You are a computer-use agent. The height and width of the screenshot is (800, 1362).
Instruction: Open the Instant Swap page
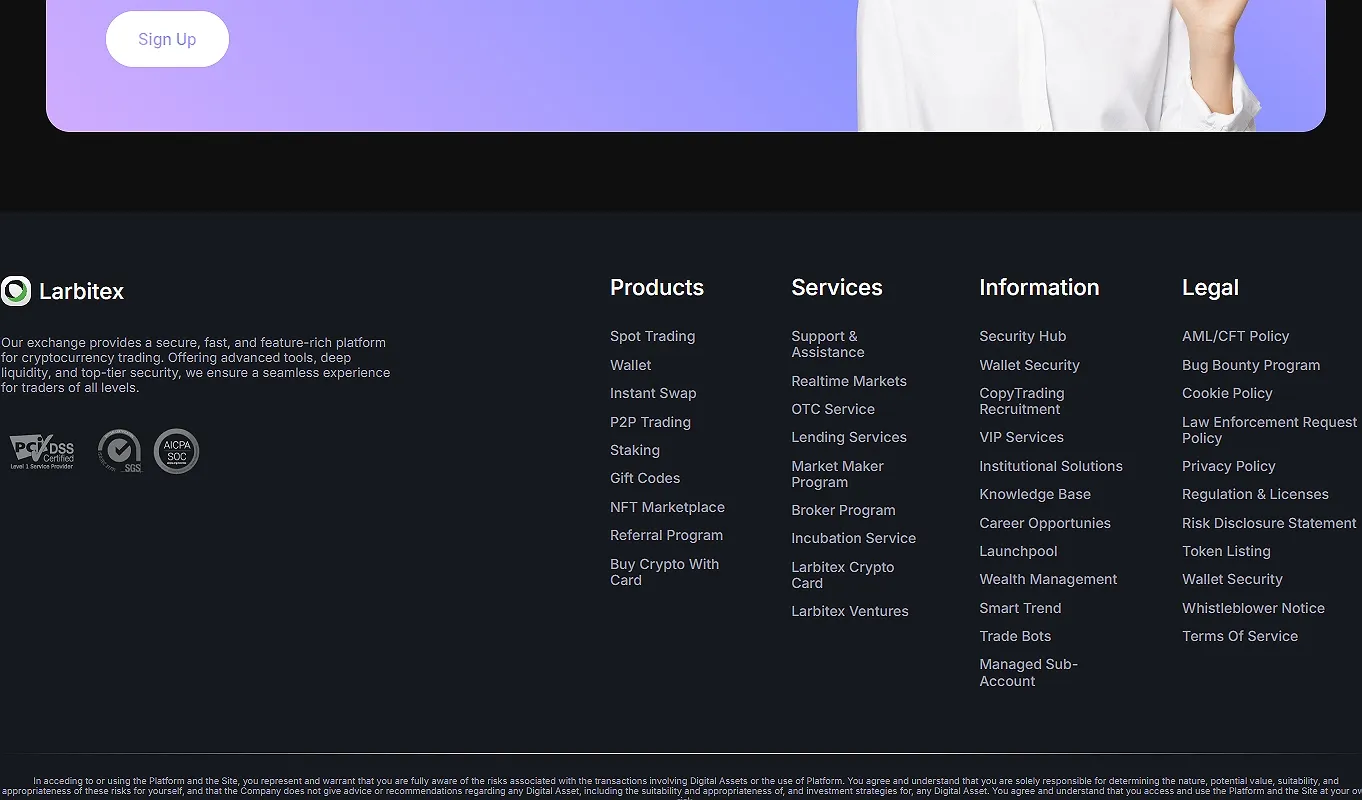click(x=653, y=393)
